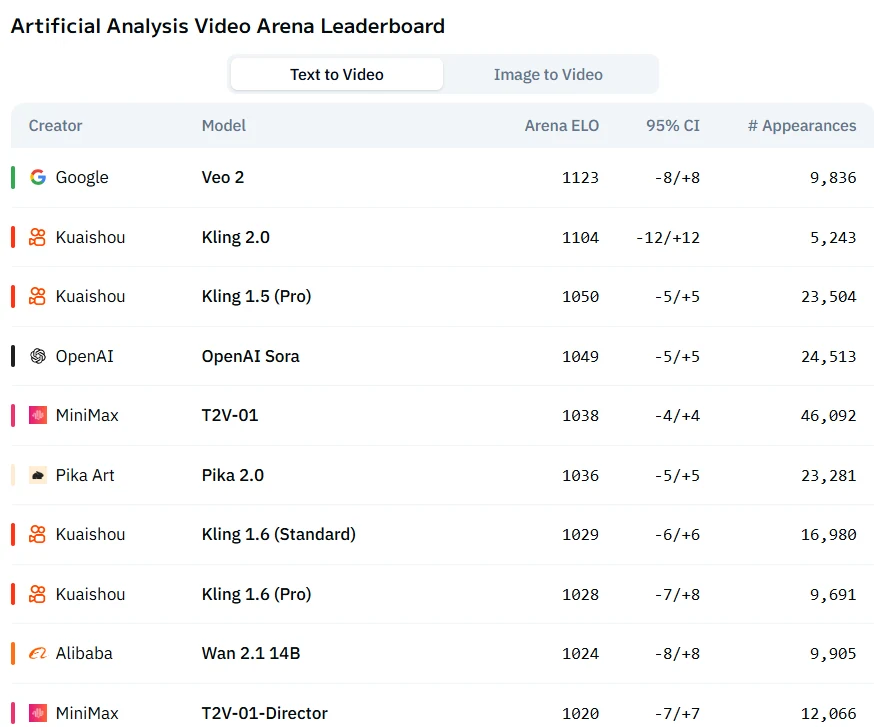Click the Google logo icon in Veo 2 row

pos(38,177)
